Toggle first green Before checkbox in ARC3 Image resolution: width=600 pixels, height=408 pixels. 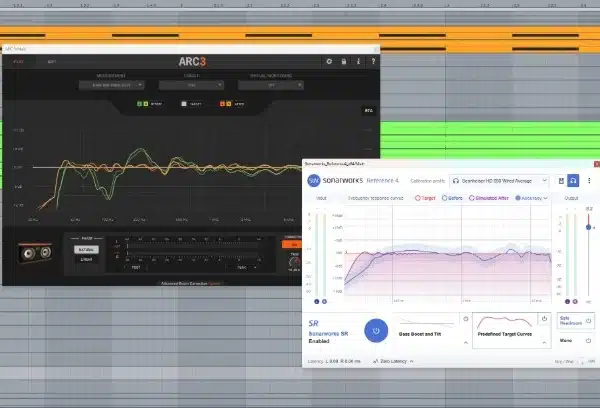click(139, 104)
